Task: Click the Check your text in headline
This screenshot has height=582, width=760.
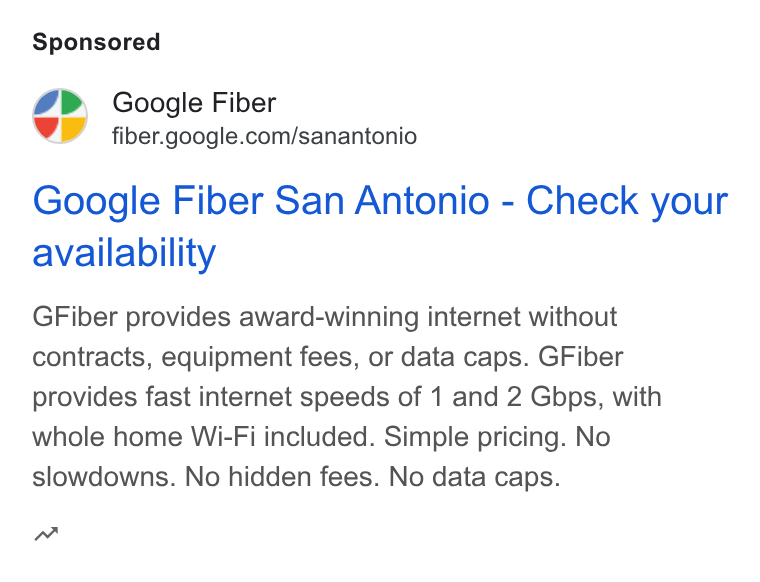Action: pos(627,201)
